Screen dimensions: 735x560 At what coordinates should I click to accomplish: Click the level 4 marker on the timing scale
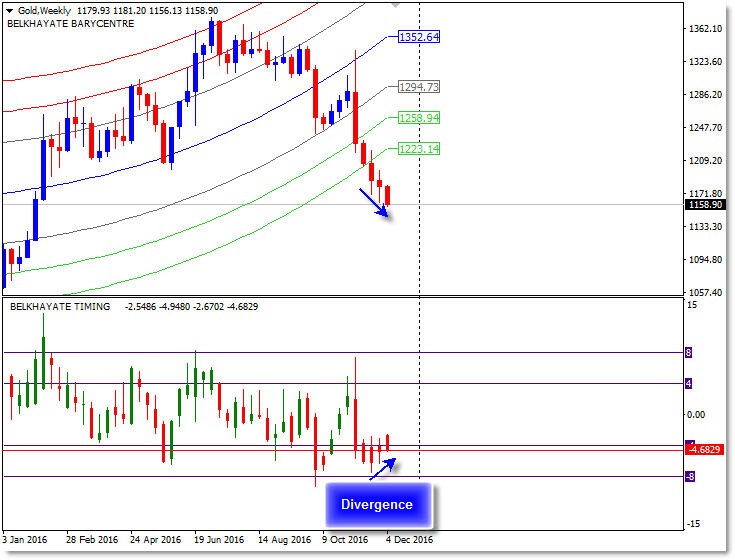tap(689, 383)
